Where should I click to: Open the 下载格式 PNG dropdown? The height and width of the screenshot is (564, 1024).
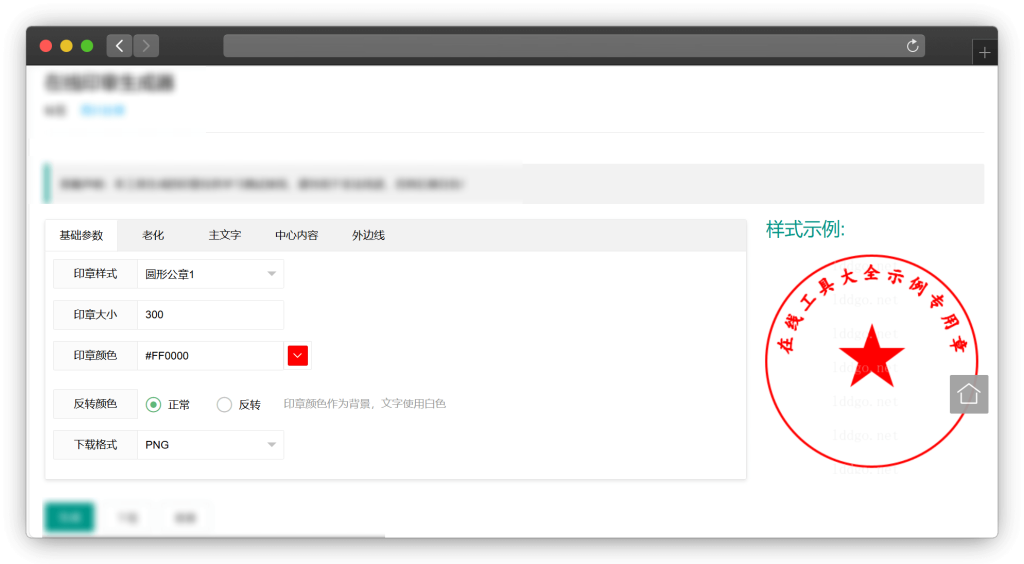[210, 445]
